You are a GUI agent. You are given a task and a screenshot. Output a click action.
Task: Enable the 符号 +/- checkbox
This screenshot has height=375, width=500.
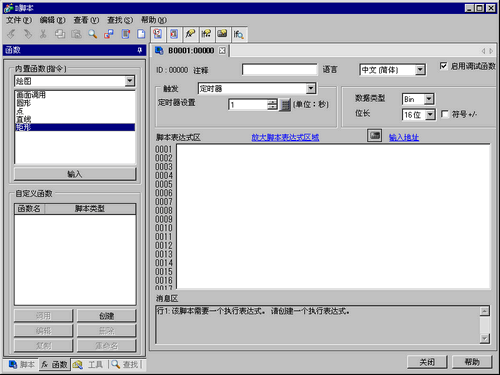pos(444,114)
